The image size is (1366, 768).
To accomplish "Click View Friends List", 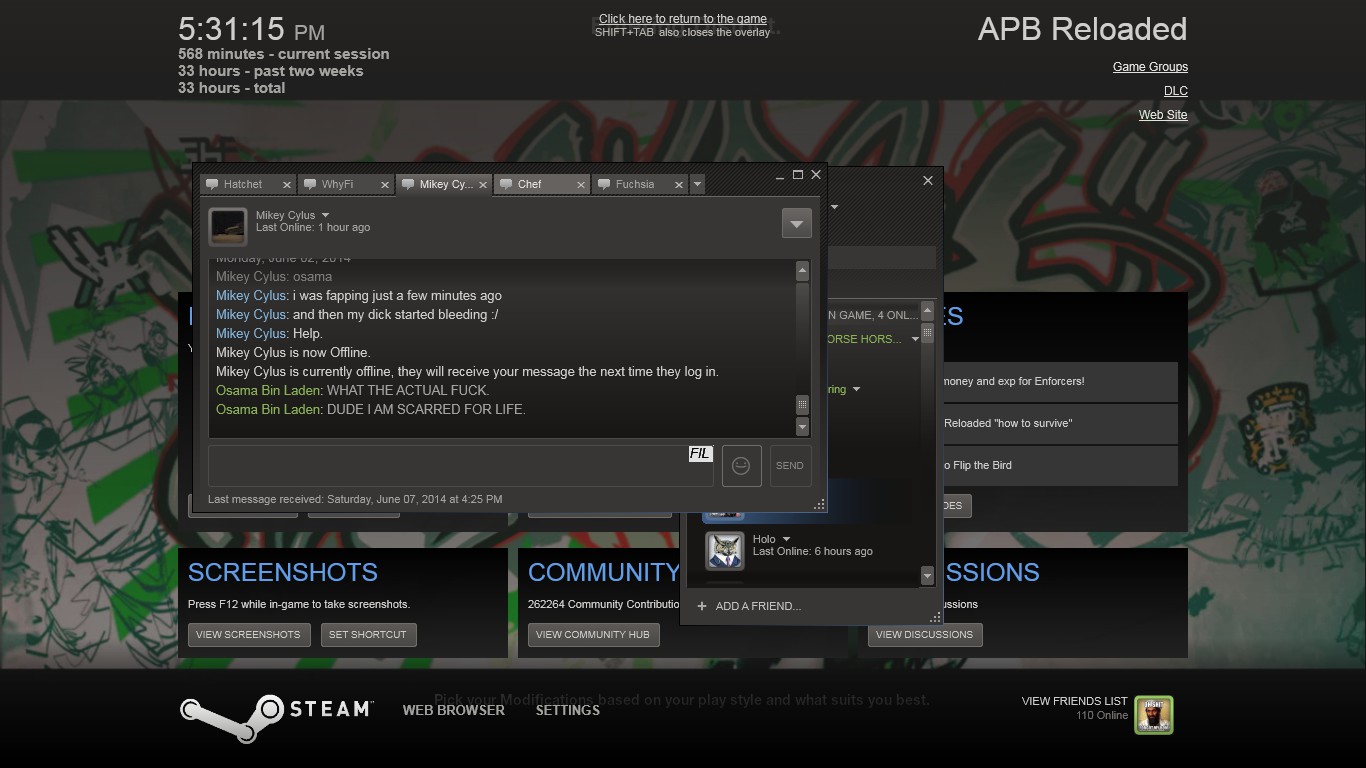I will [1074, 701].
